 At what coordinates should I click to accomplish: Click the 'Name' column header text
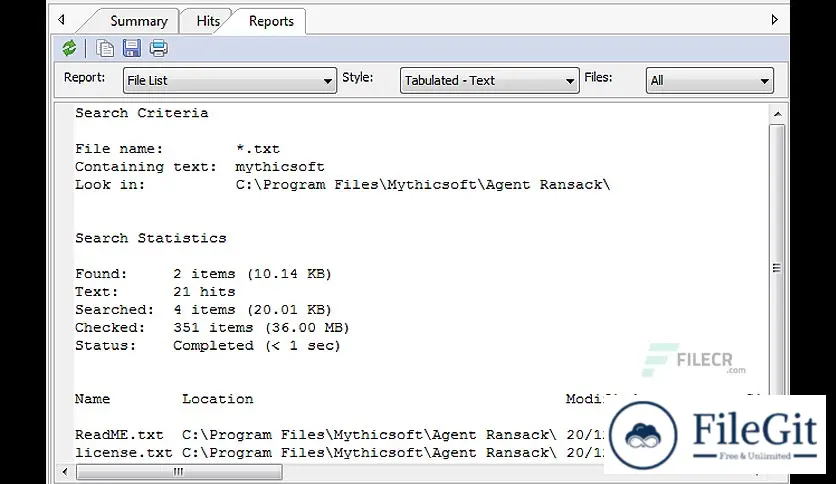pos(92,399)
